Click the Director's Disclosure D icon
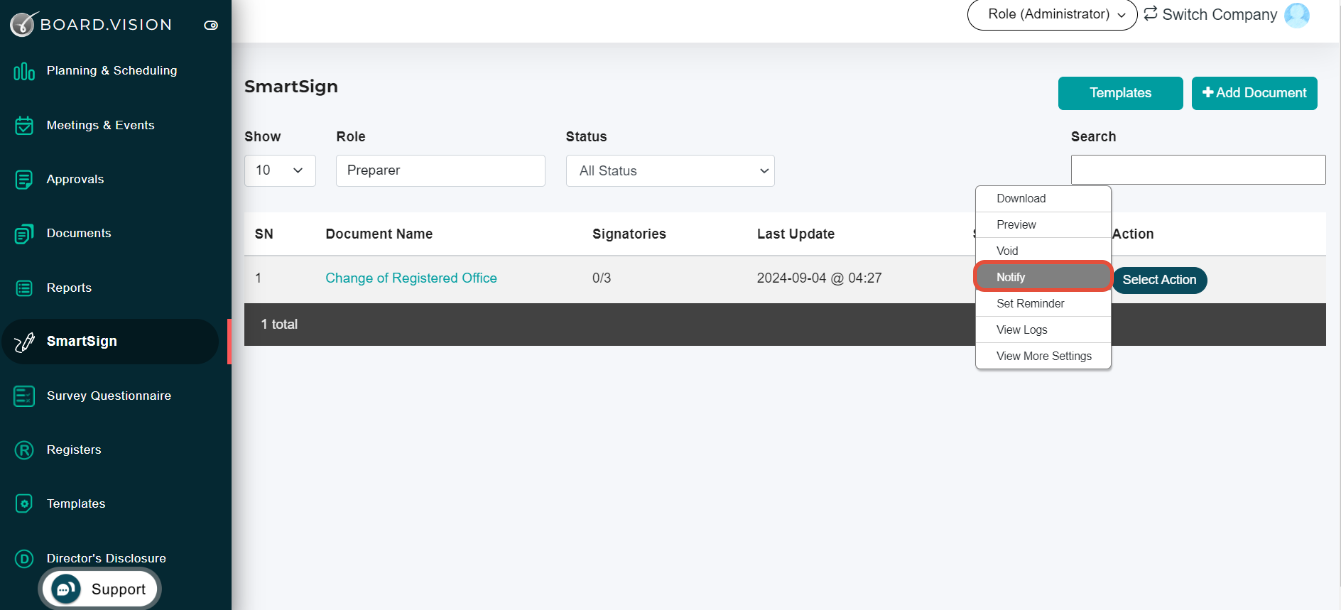The width and height of the screenshot is (1341, 610). (24, 558)
